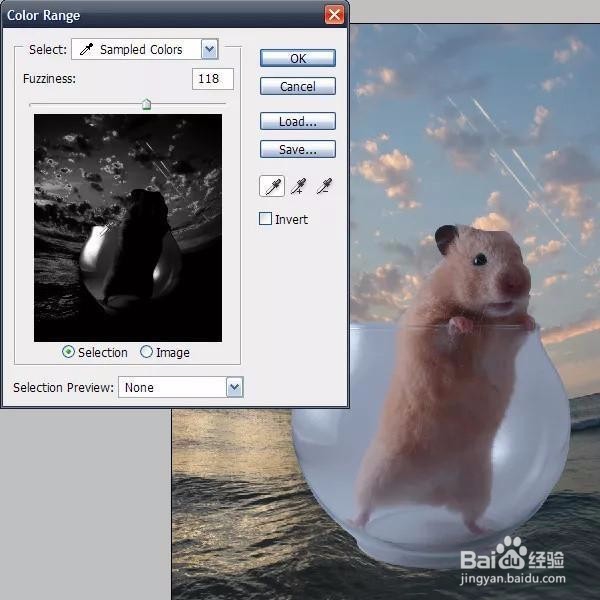Choose the Selection radio button

click(68, 352)
